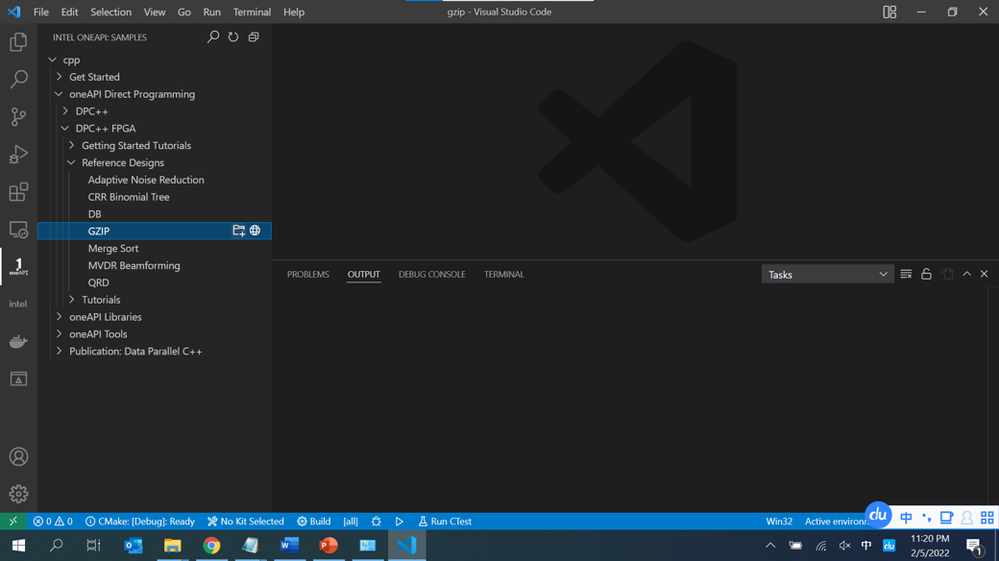The image size is (999, 561).
Task: Expand the oneAPI Tools node
Action: (59, 334)
